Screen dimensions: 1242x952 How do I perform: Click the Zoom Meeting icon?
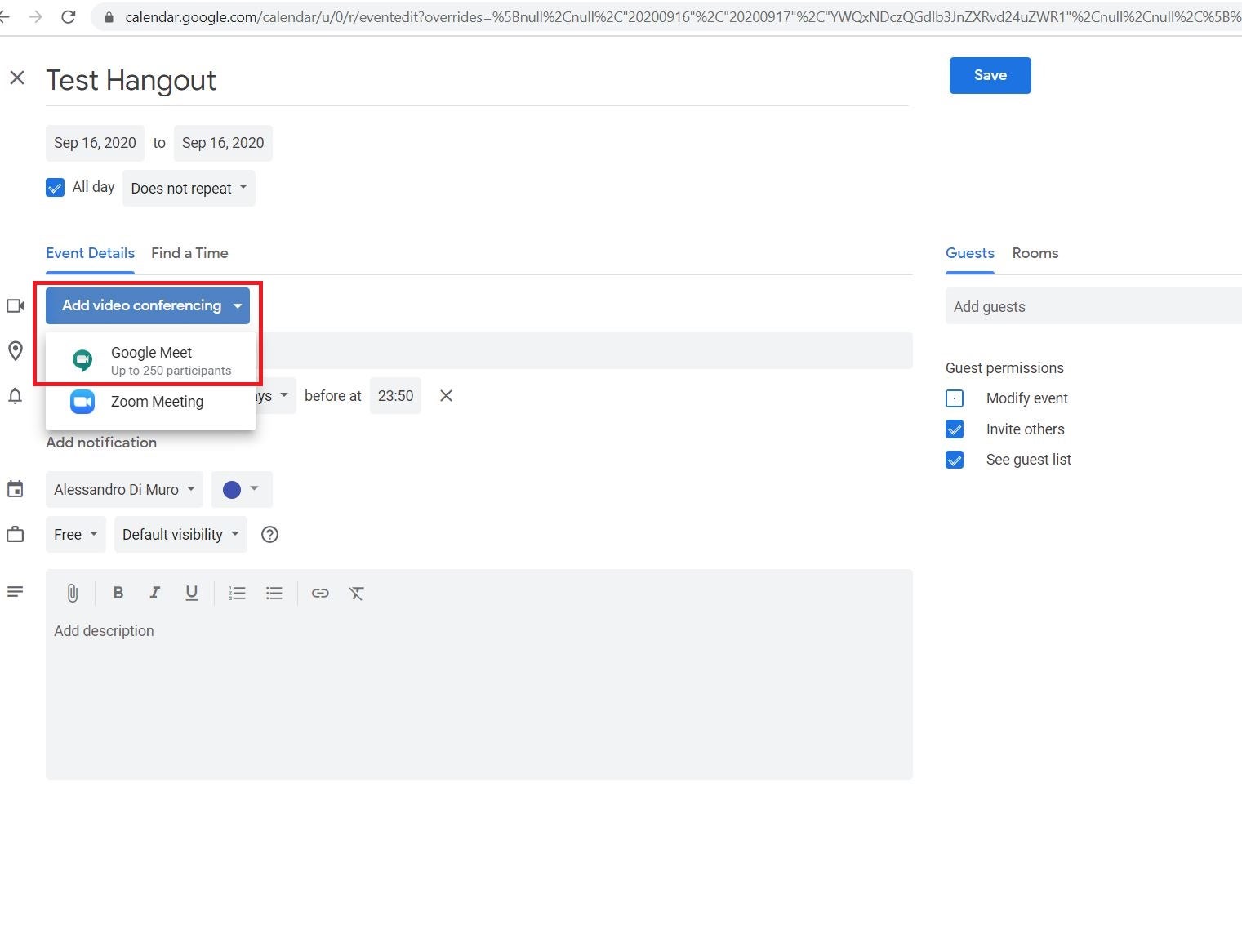[x=82, y=402]
